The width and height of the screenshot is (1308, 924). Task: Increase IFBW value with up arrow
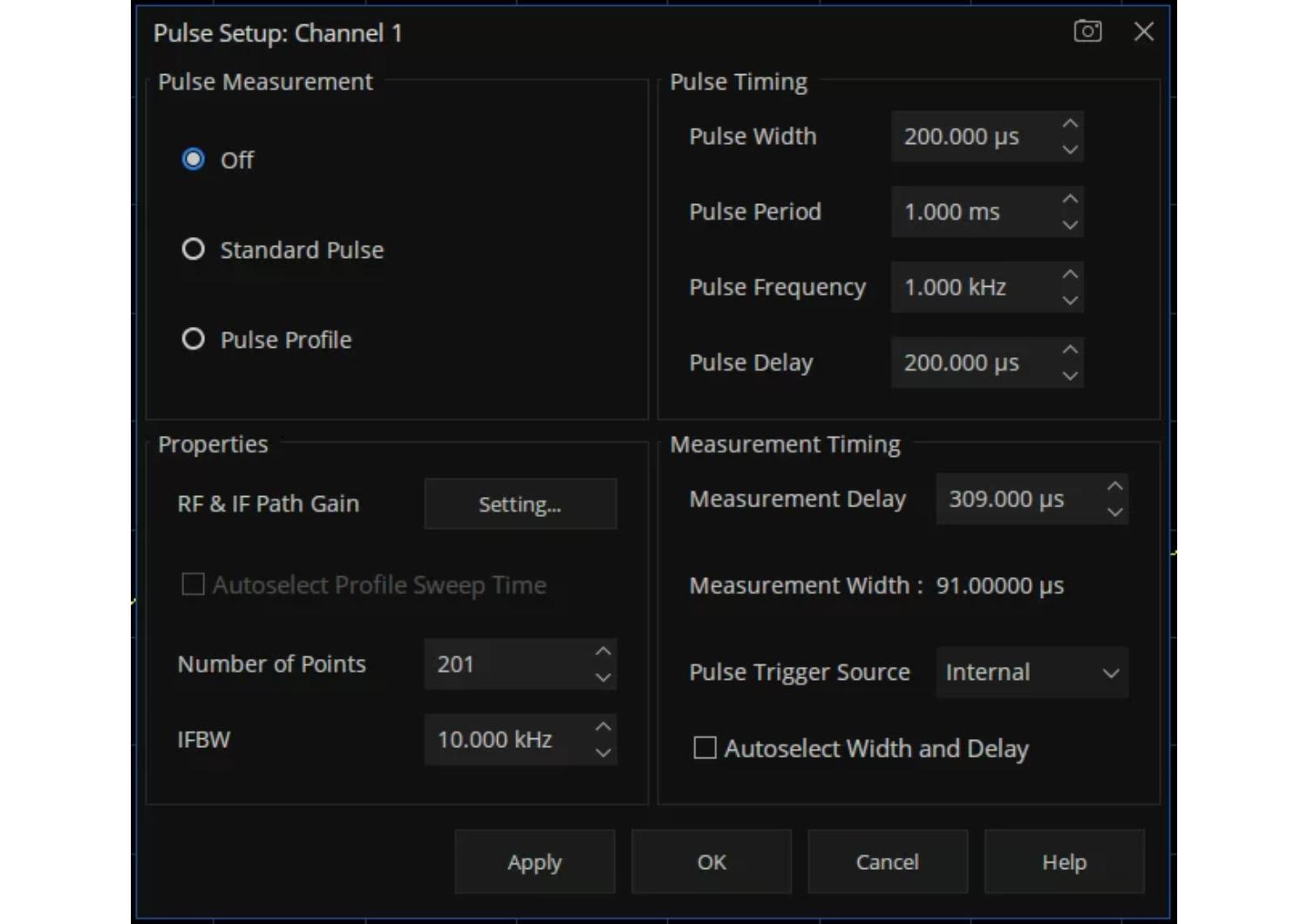coord(603,726)
